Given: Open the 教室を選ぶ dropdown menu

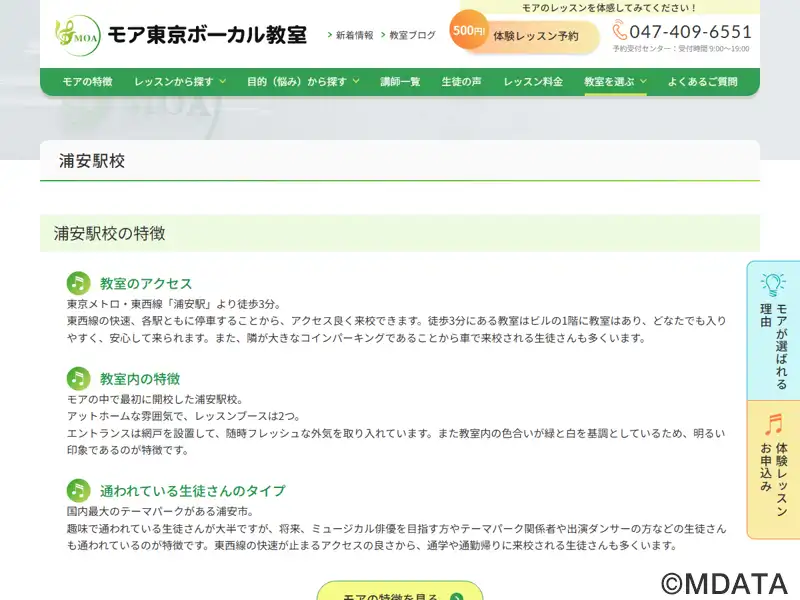Looking at the screenshot, I should [x=615, y=82].
